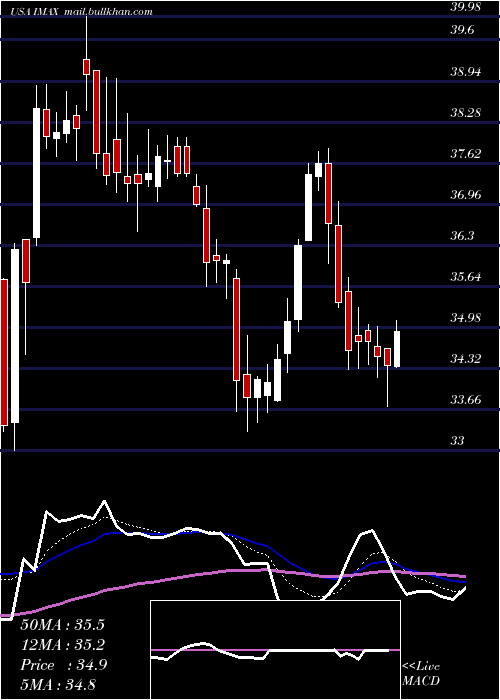
Task: Click the 35.64 price axis label
Action: point(466,276)
